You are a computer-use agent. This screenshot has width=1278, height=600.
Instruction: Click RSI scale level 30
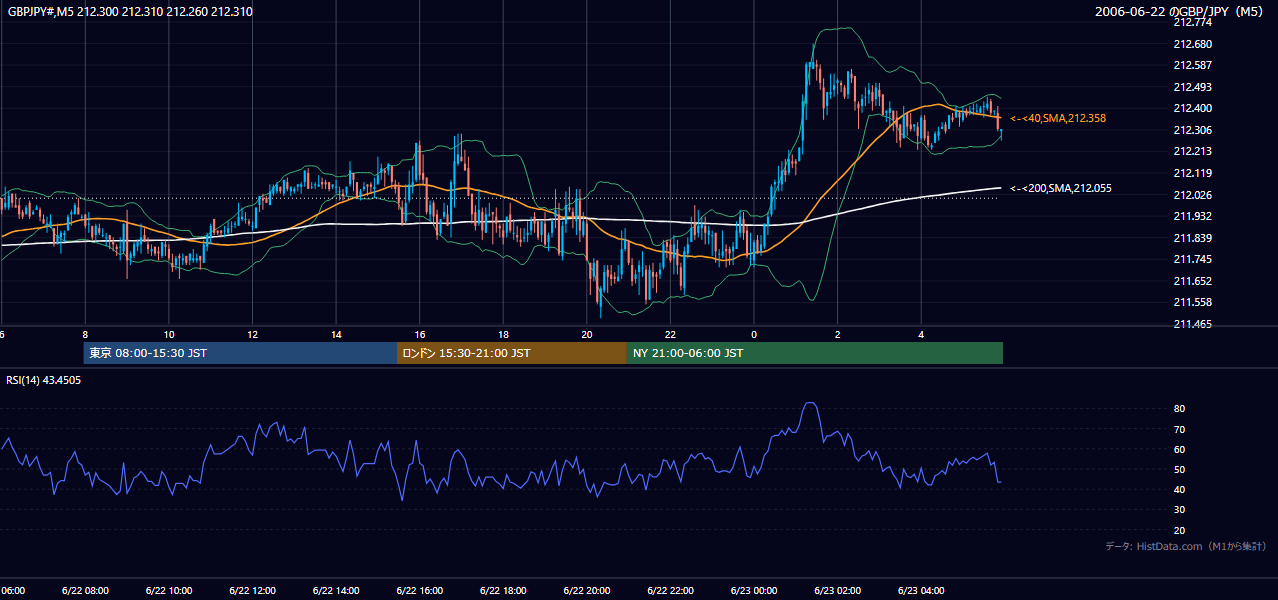pos(1179,510)
